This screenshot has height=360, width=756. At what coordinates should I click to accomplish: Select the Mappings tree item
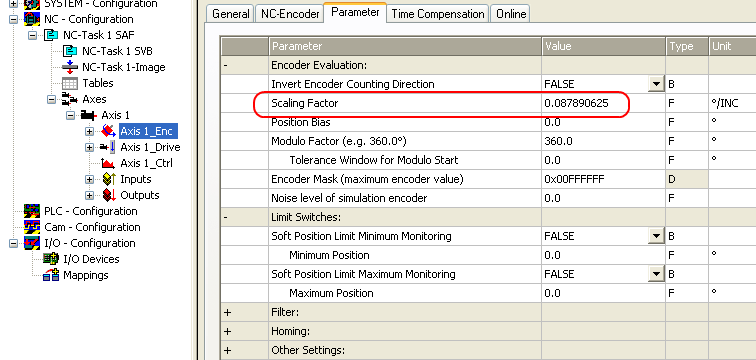pyautogui.click(x=86, y=275)
